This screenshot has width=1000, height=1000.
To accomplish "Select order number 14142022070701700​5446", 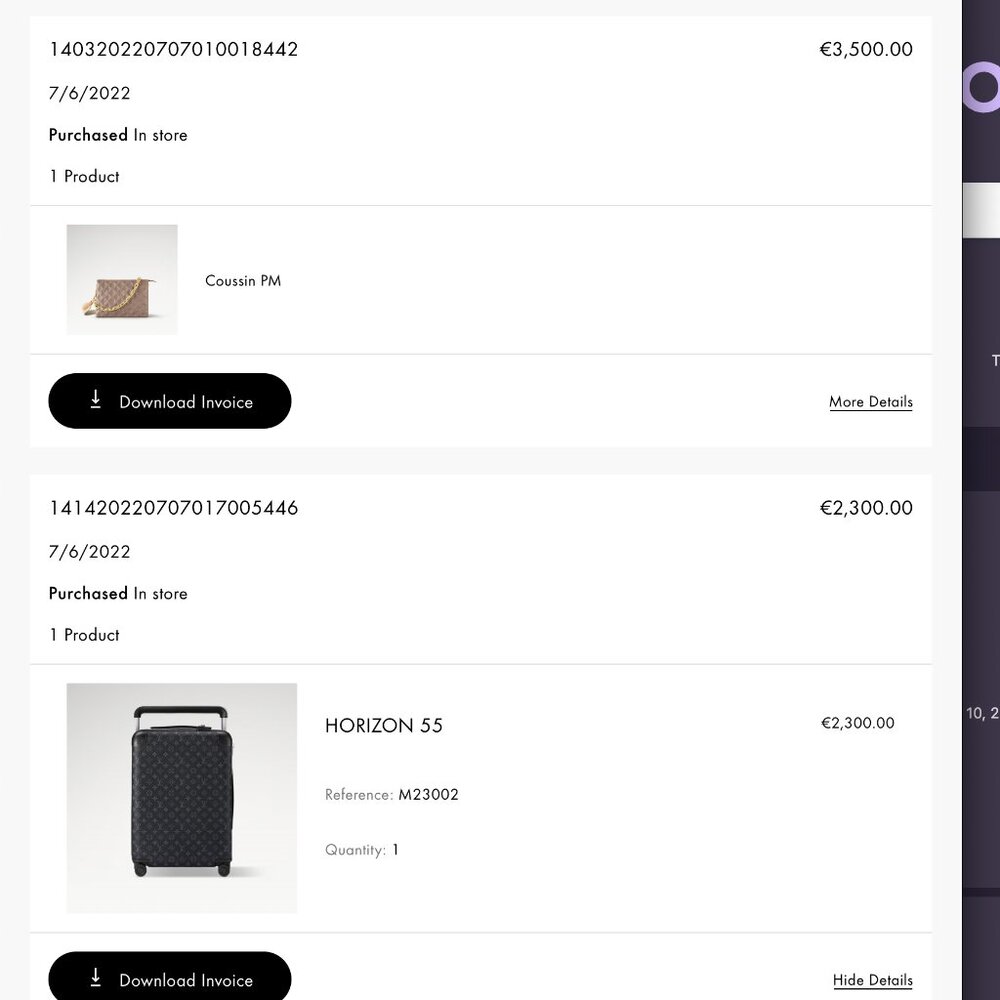I will pos(173,508).
